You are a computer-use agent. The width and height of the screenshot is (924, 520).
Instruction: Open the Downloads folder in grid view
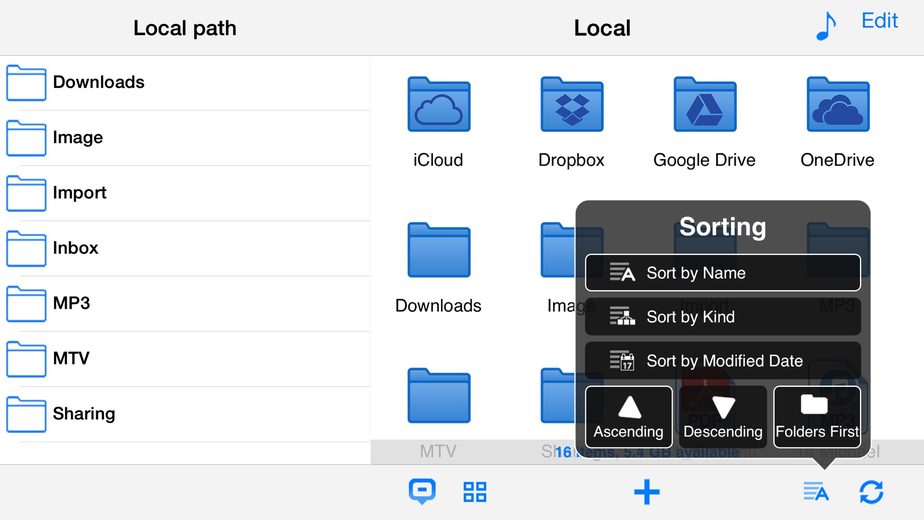438,268
